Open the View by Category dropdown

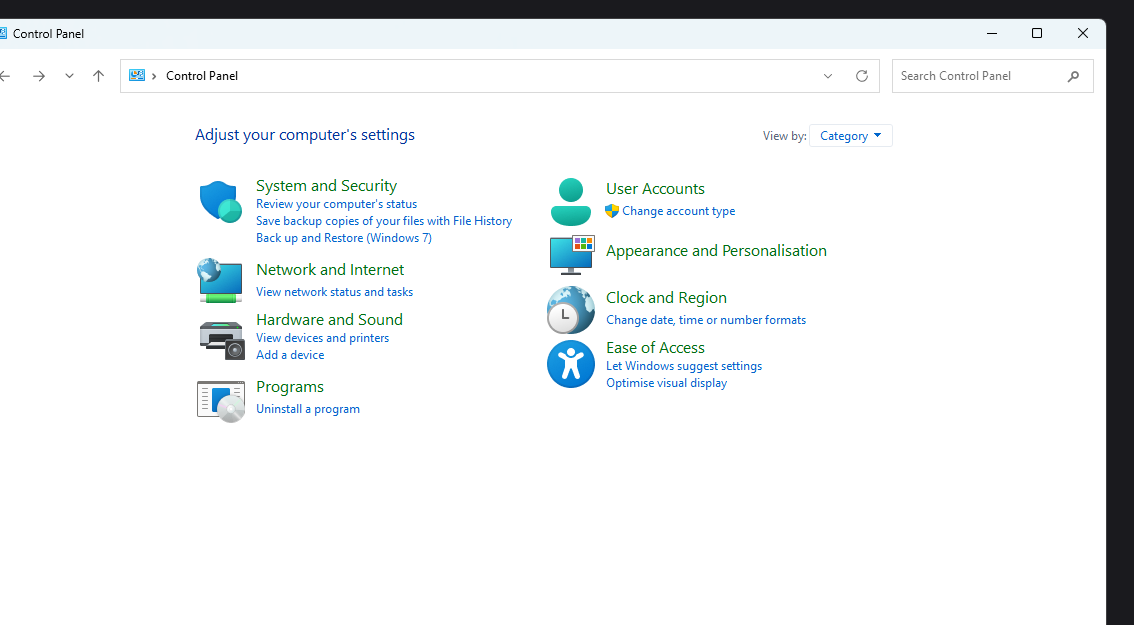point(850,135)
